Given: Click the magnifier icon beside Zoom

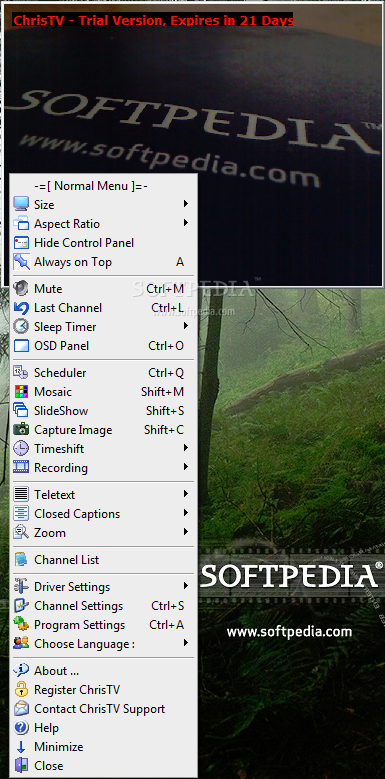Looking at the screenshot, I should pyautogui.click(x=21, y=533).
